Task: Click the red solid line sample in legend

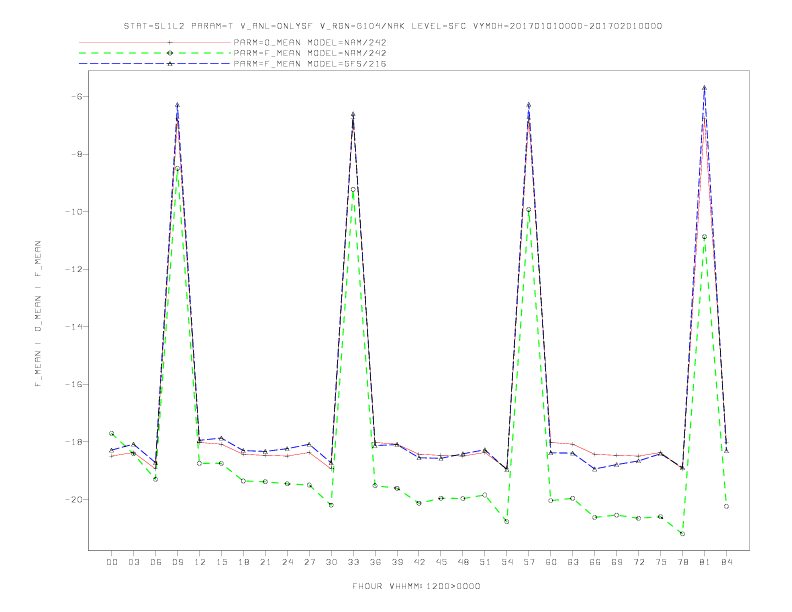Action: click(155, 42)
